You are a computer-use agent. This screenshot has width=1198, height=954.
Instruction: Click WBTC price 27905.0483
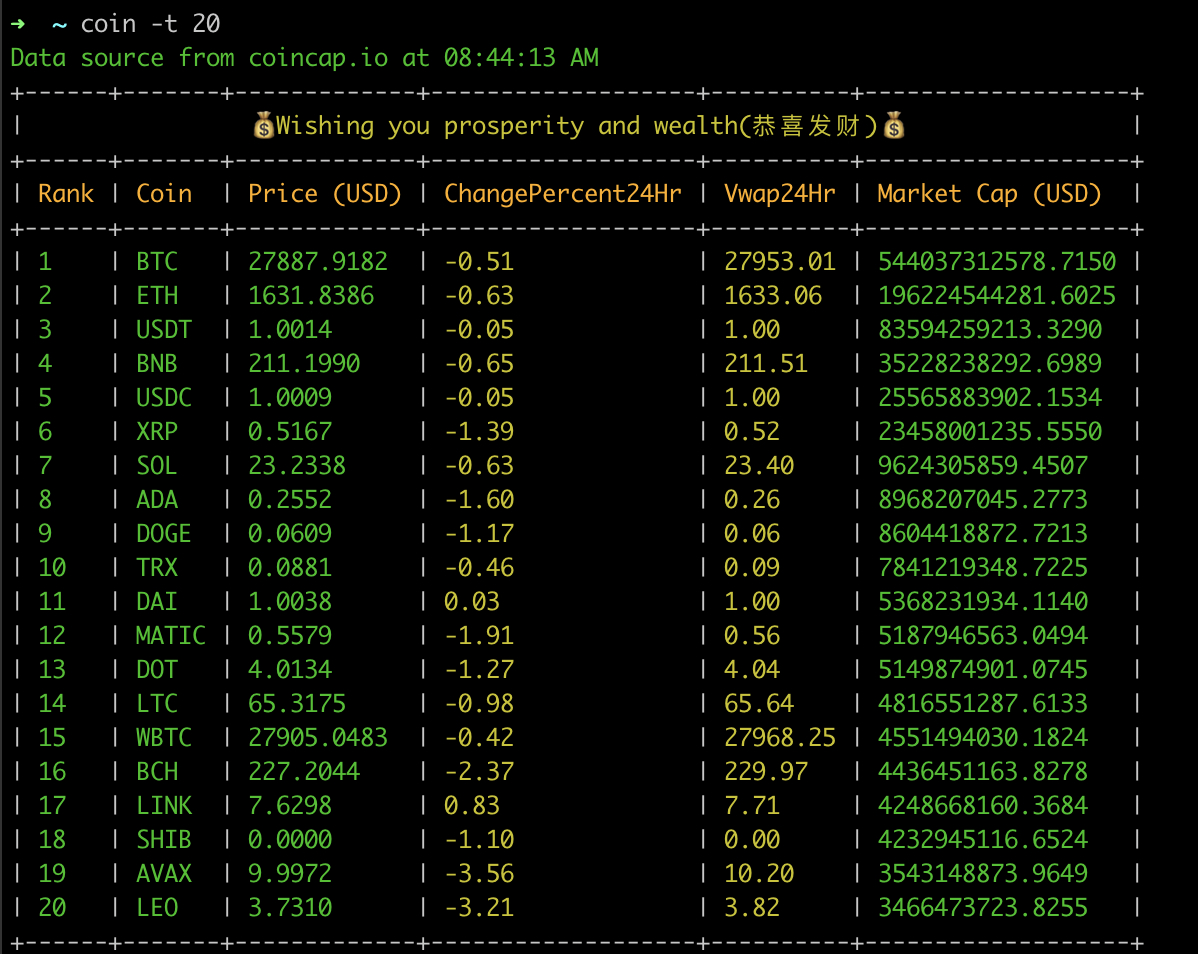(x=318, y=738)
